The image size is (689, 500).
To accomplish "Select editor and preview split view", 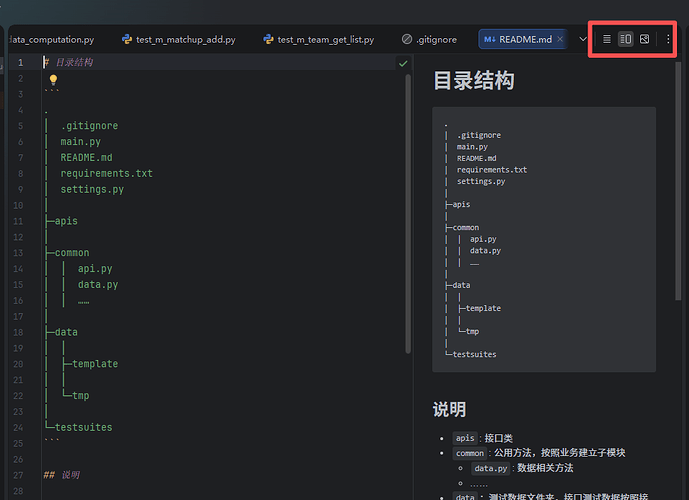I will 625,40.
